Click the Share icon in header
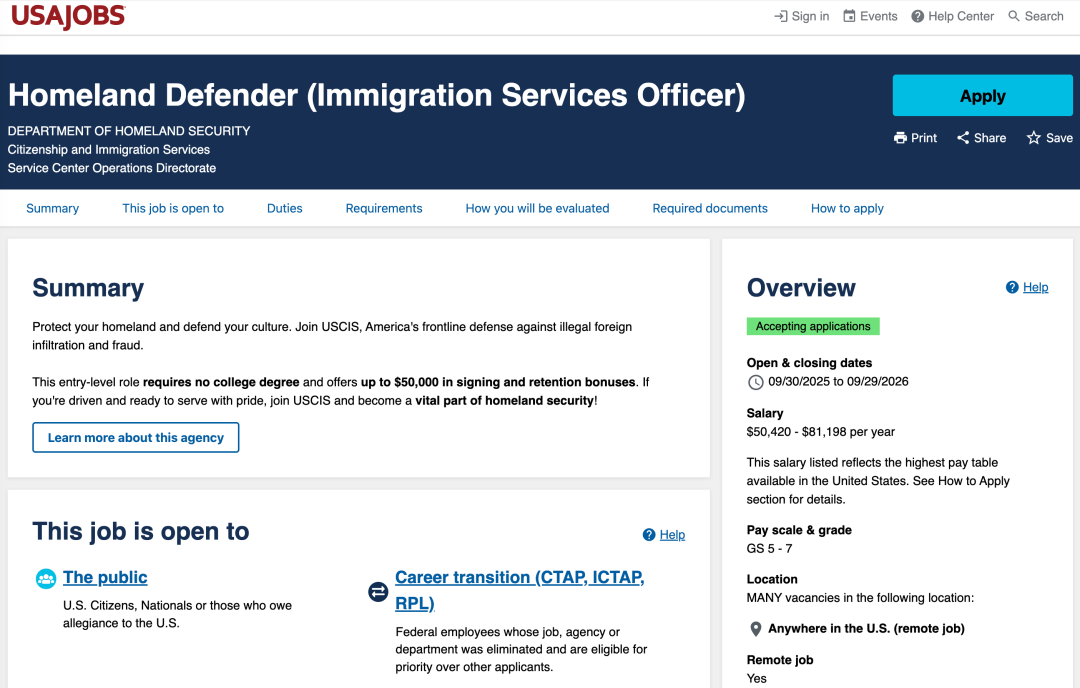1080x688 pixels. [x=963, y=138]
